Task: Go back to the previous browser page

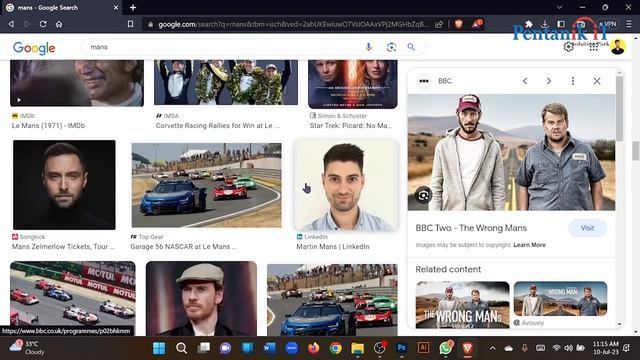Action: coord(11,24)
